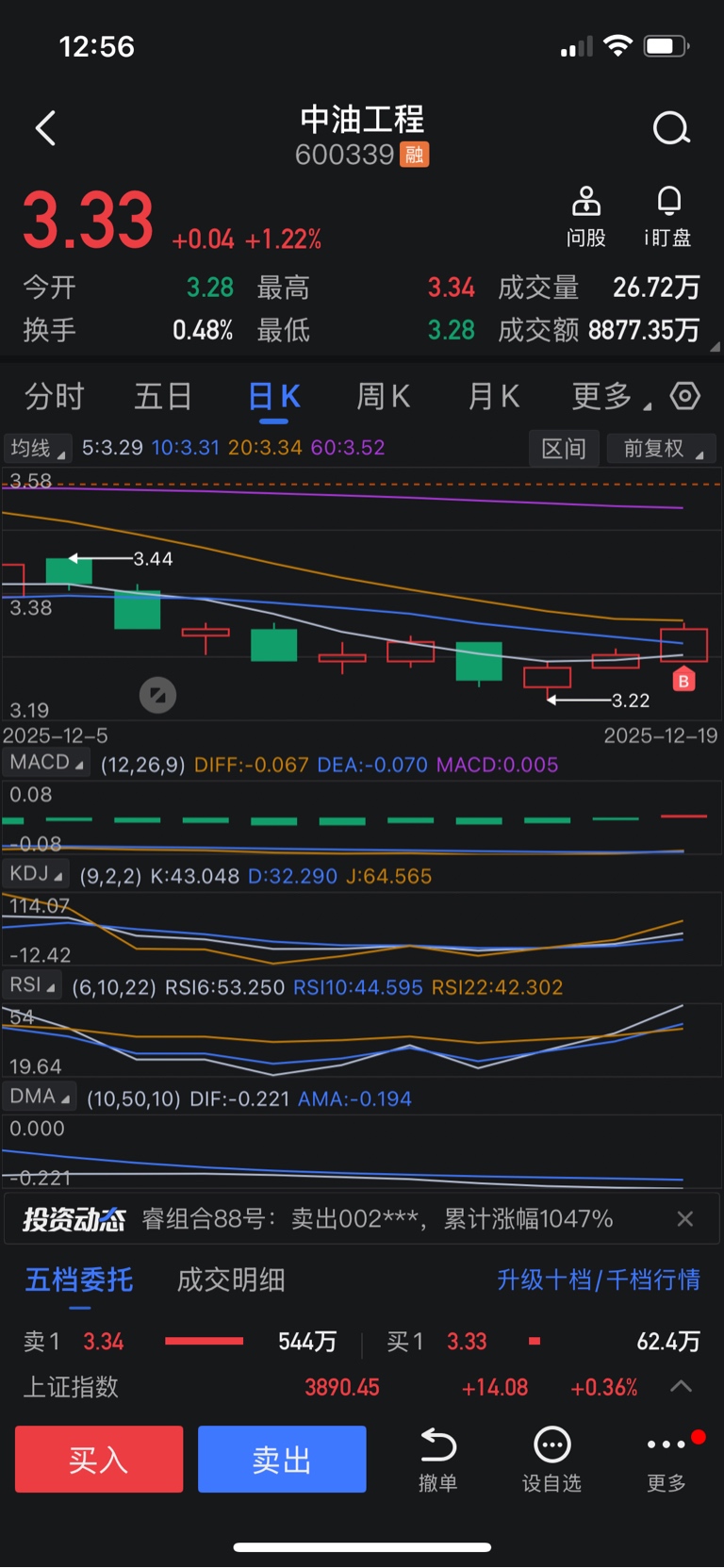Screen dimensions: 724x1568
Task: Expand the 上证指数 bar chevron
Action: pyautogui.click(x=681, y=1386)
